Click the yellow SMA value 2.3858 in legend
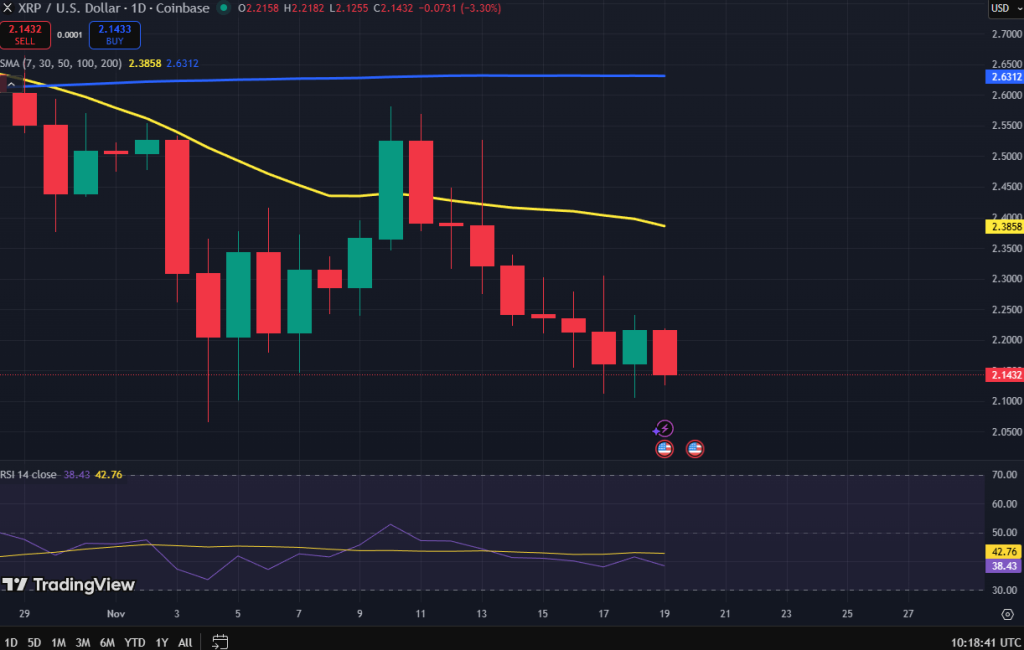The height and width of the screenshot is (650, 1024). pyautogui.click(x=145, y=63)
